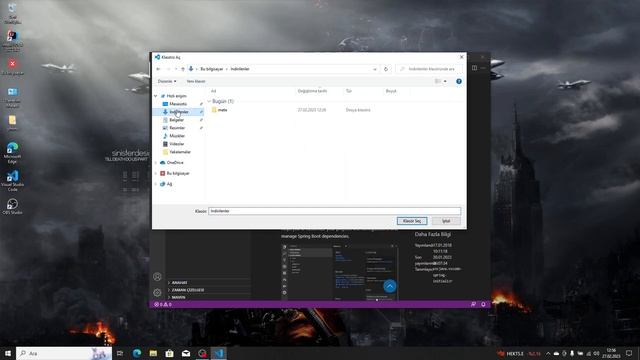Click the Klasör name input field
The width and height of the screenshot is (640, 360).
335,211
